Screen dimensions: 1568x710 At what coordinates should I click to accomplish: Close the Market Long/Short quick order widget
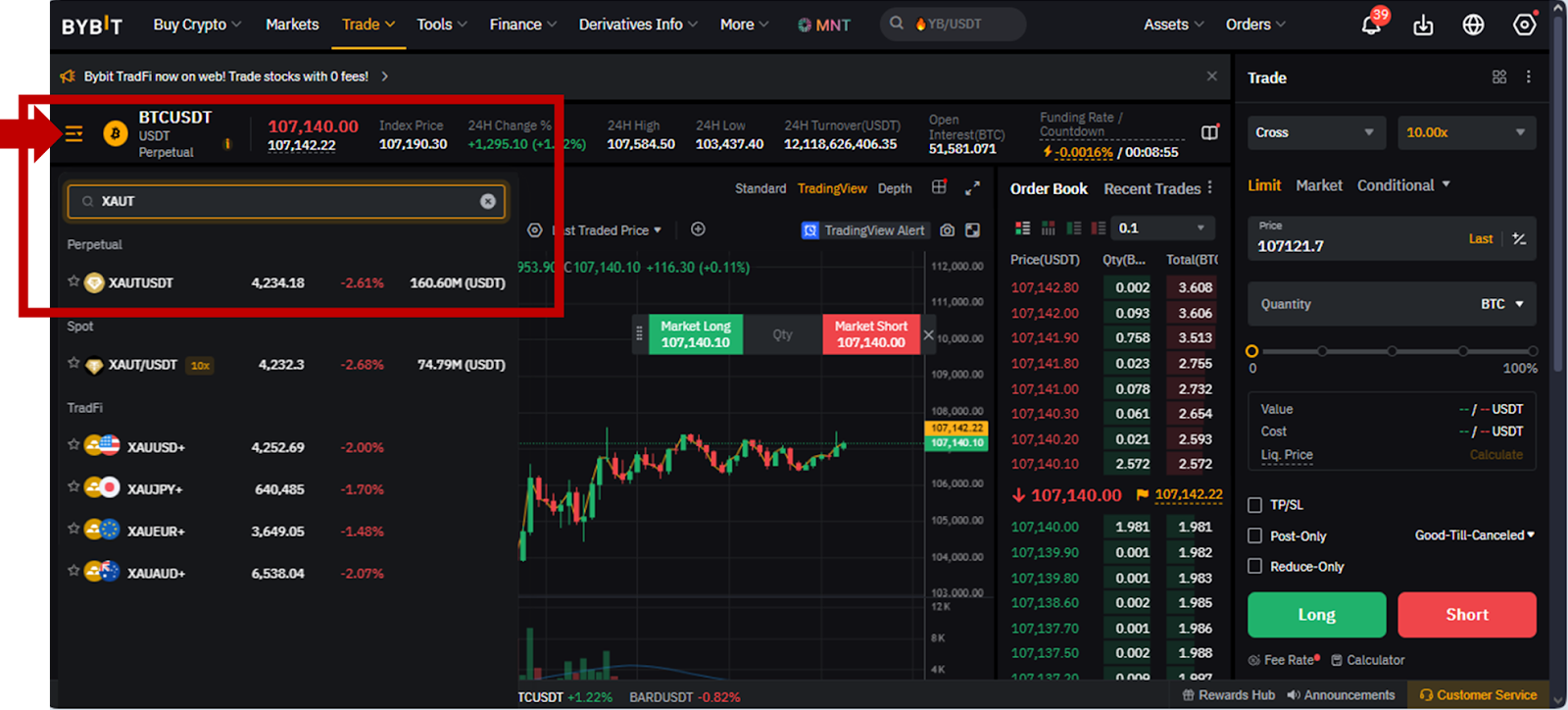click(929, 334)
